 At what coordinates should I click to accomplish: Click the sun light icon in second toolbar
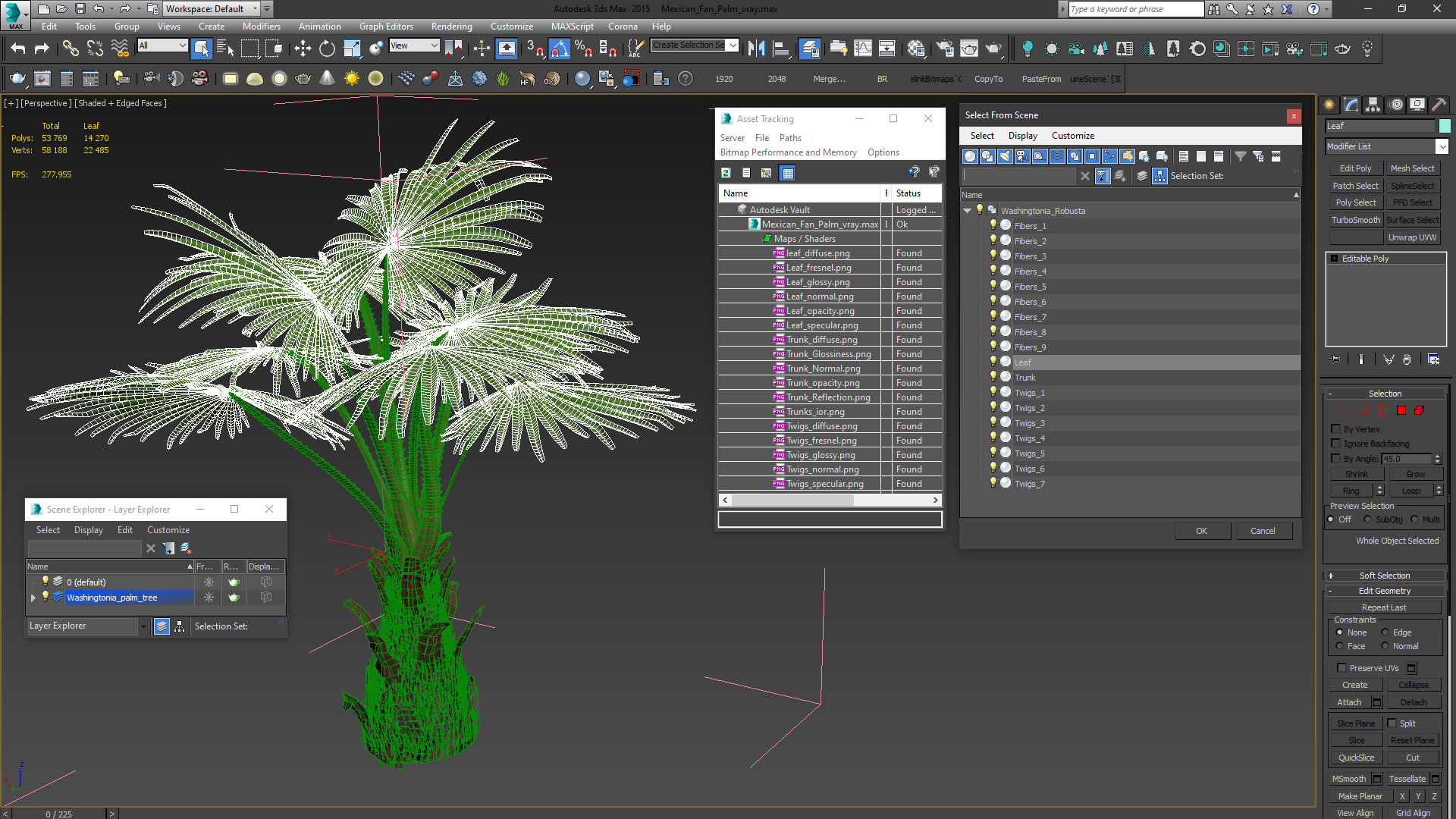(x=351, y=78)
